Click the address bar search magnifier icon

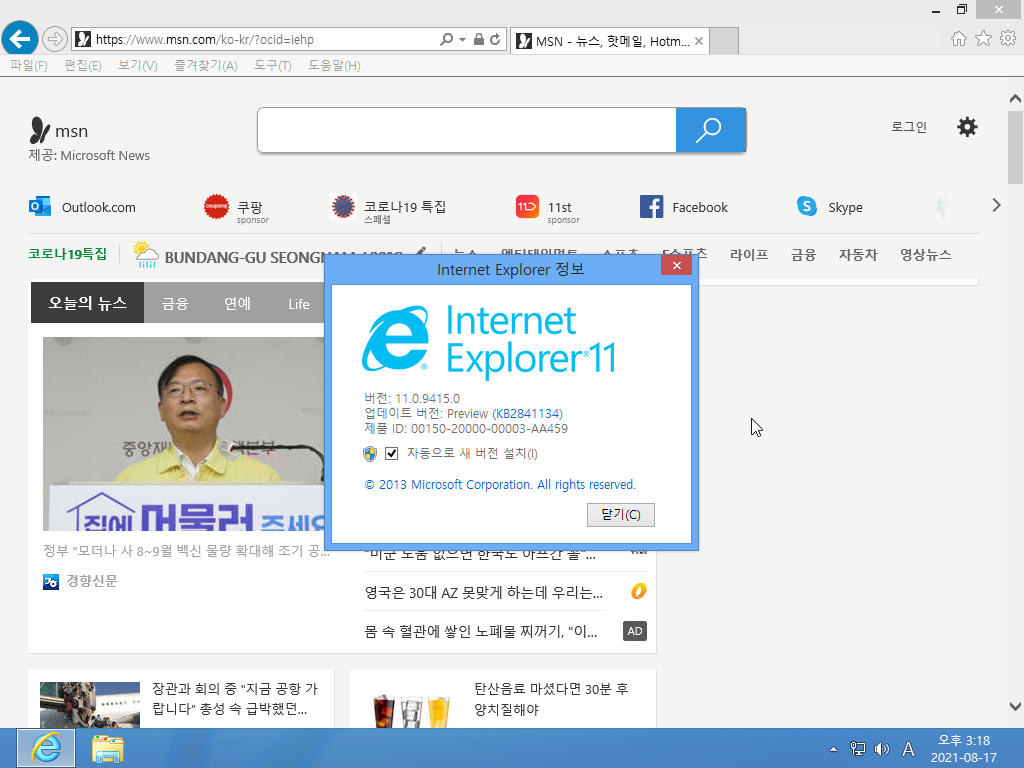point(447,39)
